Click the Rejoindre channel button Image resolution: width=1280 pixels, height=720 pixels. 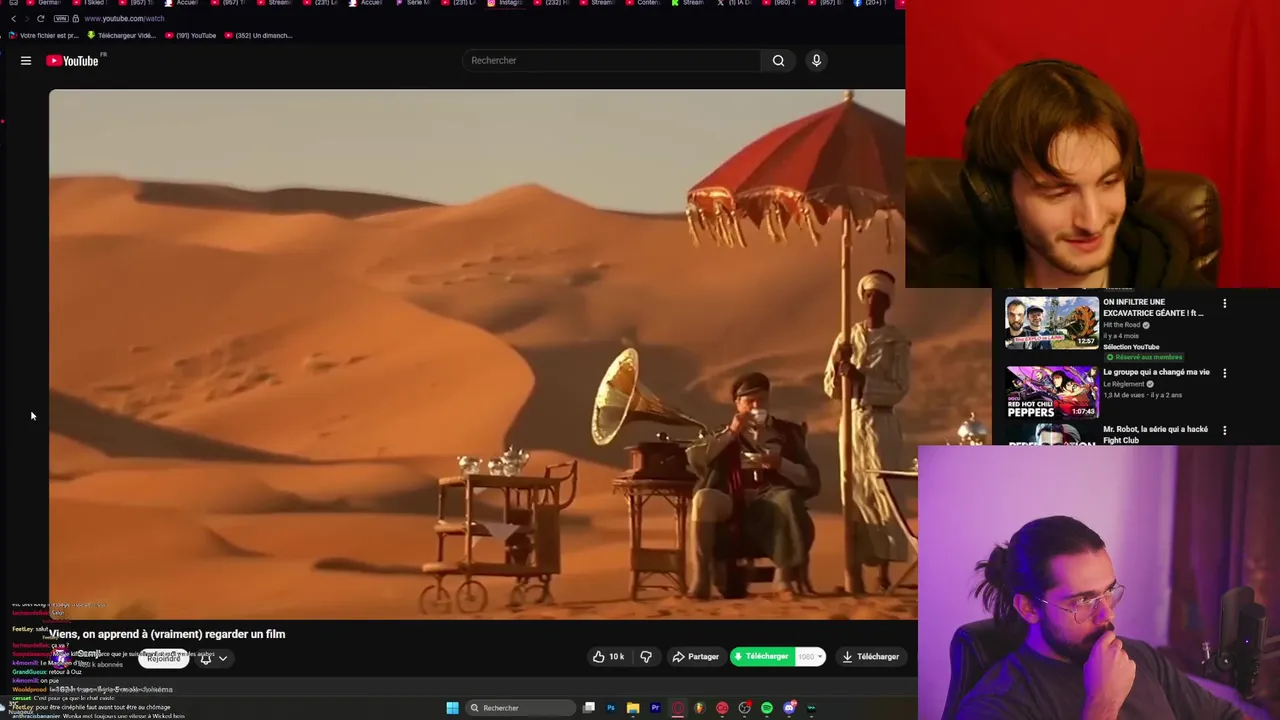tap(164, 658)
